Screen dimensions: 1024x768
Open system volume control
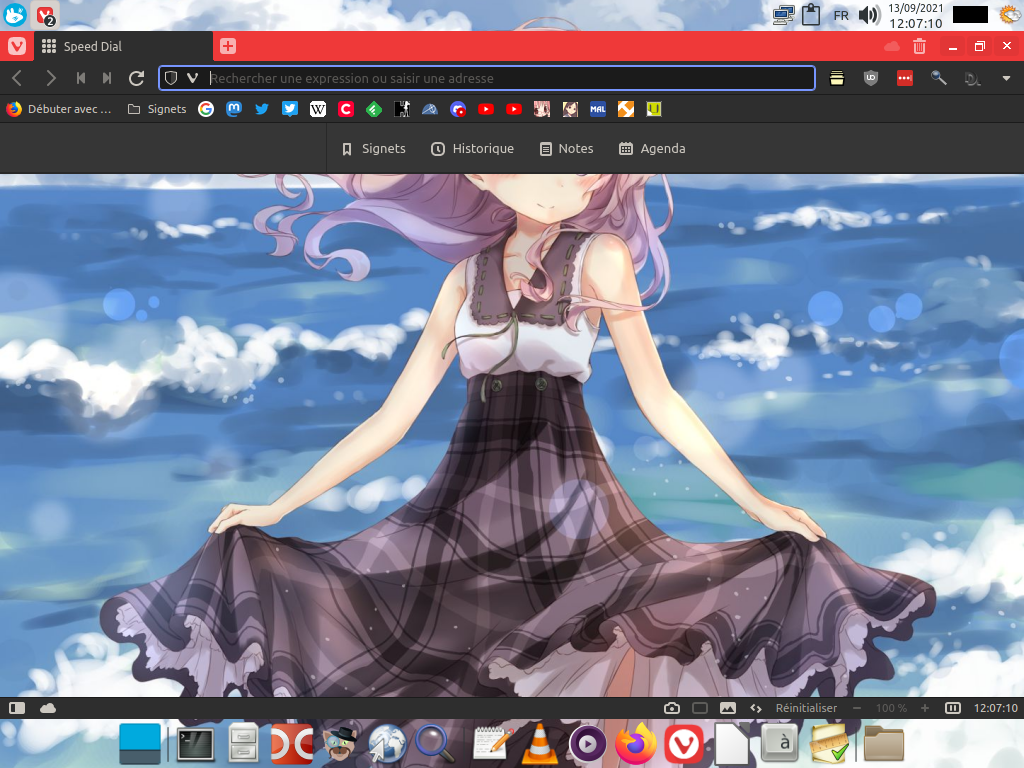pos(869,15)
